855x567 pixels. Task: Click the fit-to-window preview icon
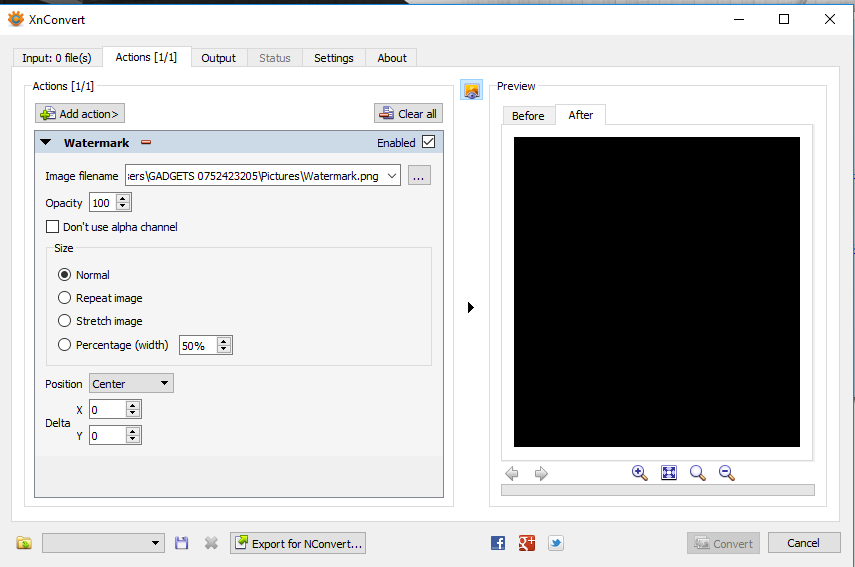(669, 473)
